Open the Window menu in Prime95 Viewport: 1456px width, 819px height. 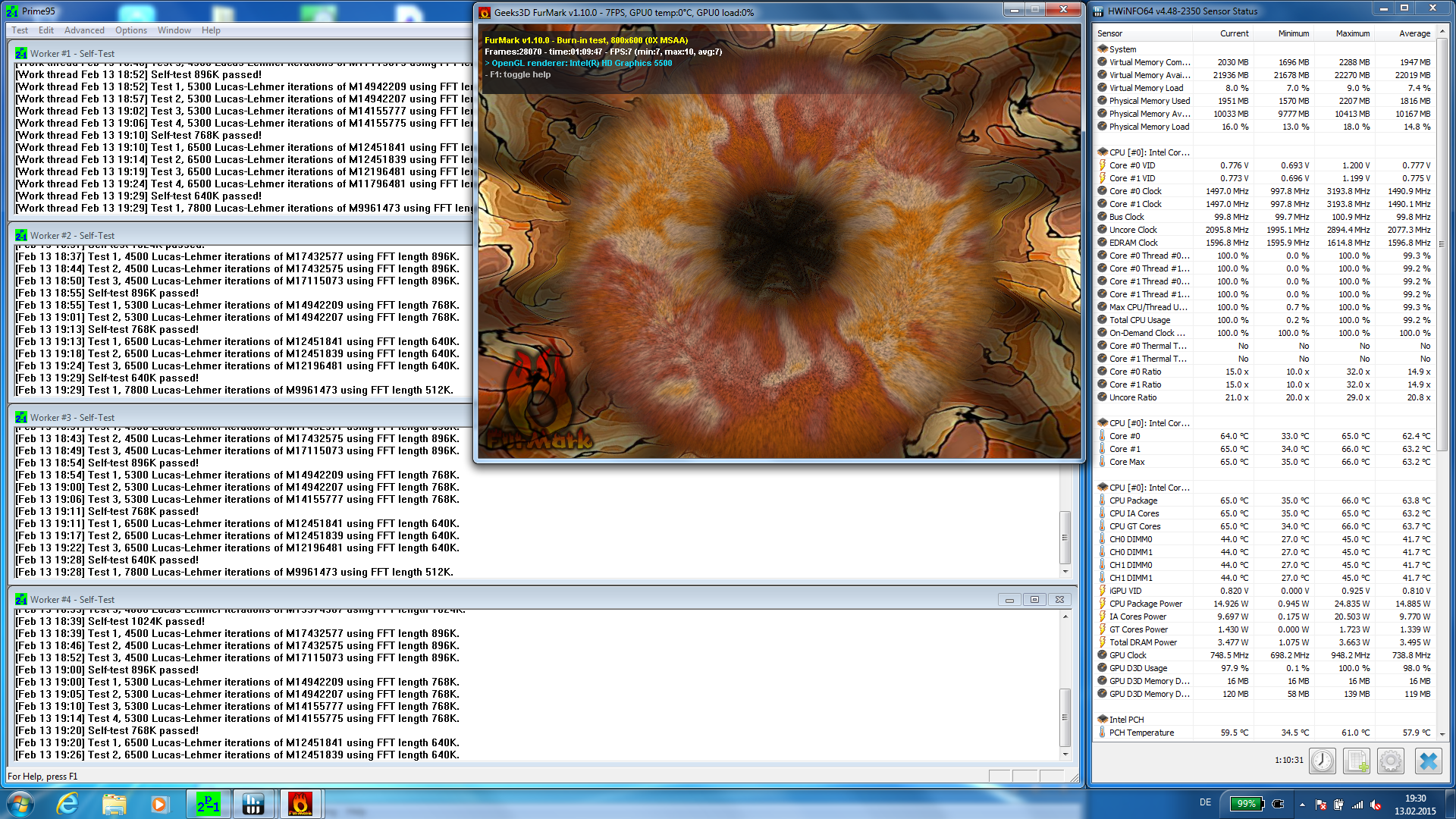174,30
